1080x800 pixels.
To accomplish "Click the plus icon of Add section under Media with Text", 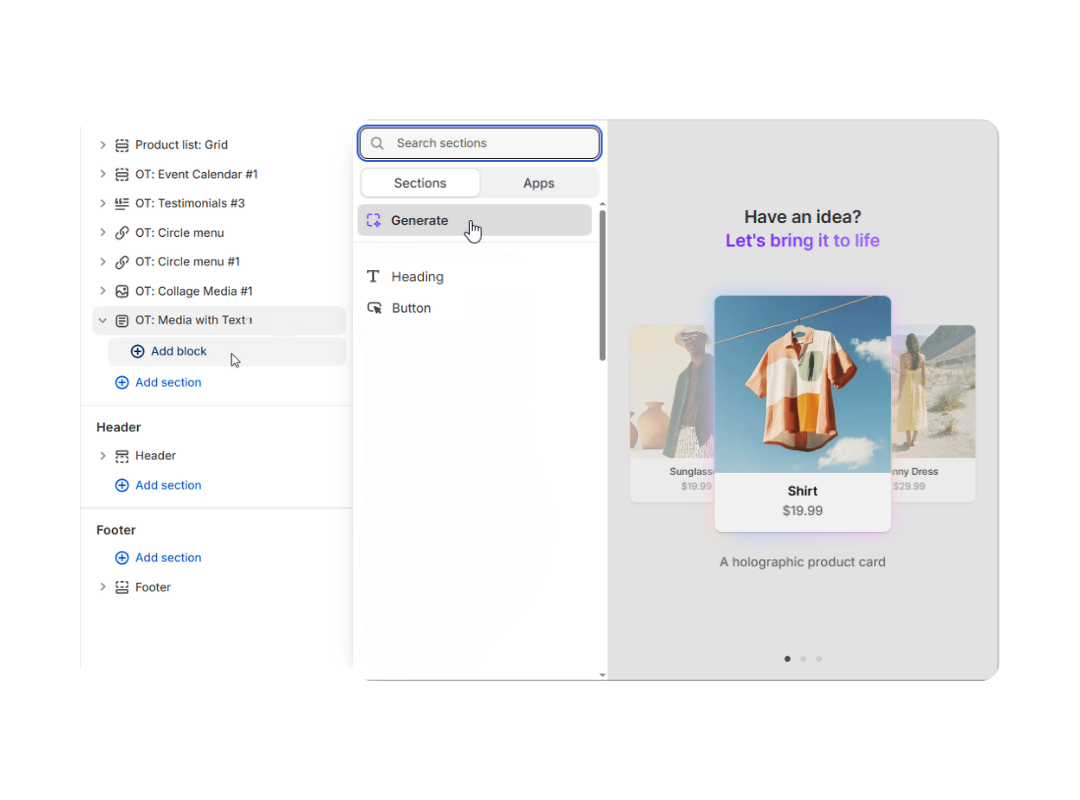I will [122, 382].
